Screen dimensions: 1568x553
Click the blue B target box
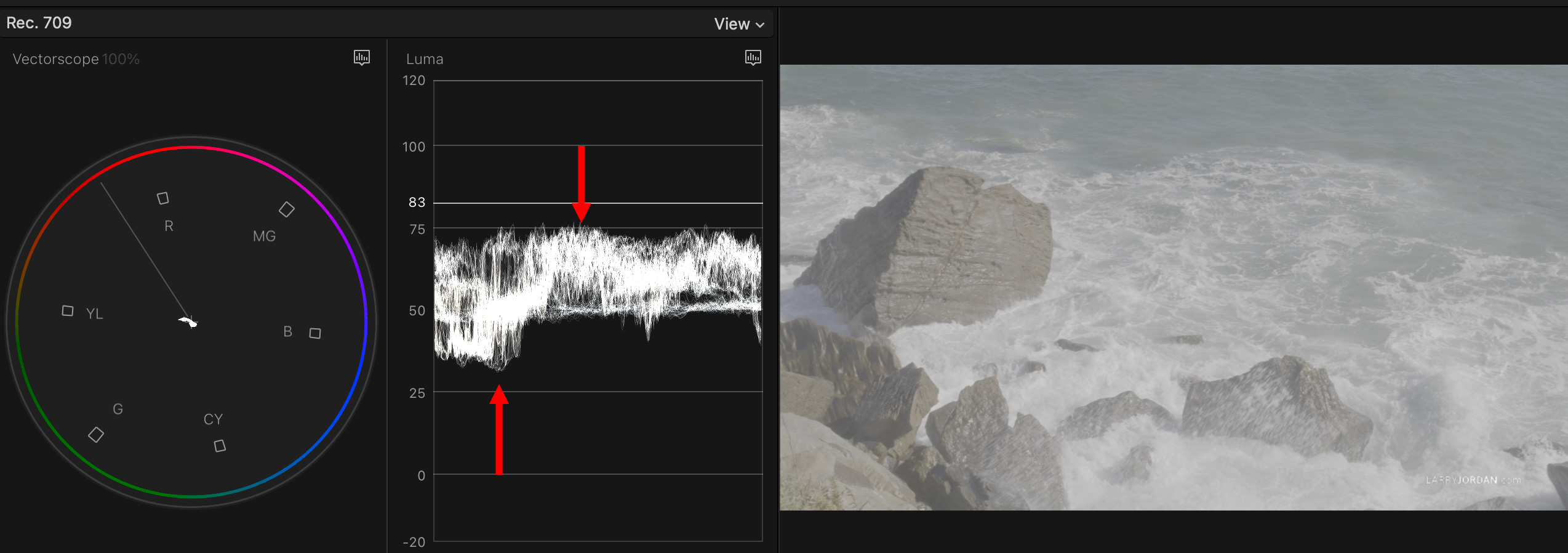[x=315, y=333]
